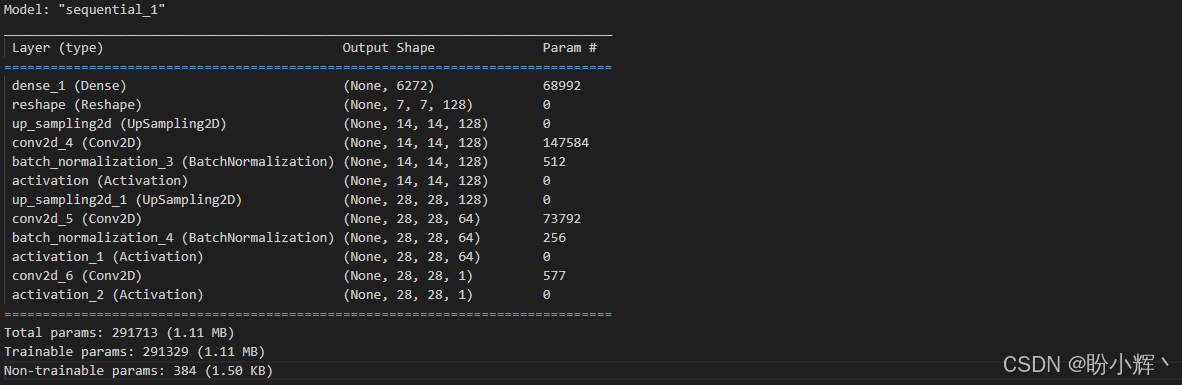Click the output shape of the batch_normalization_3 row
Screen dimensions: 1182x385
(x=415, y=161)
